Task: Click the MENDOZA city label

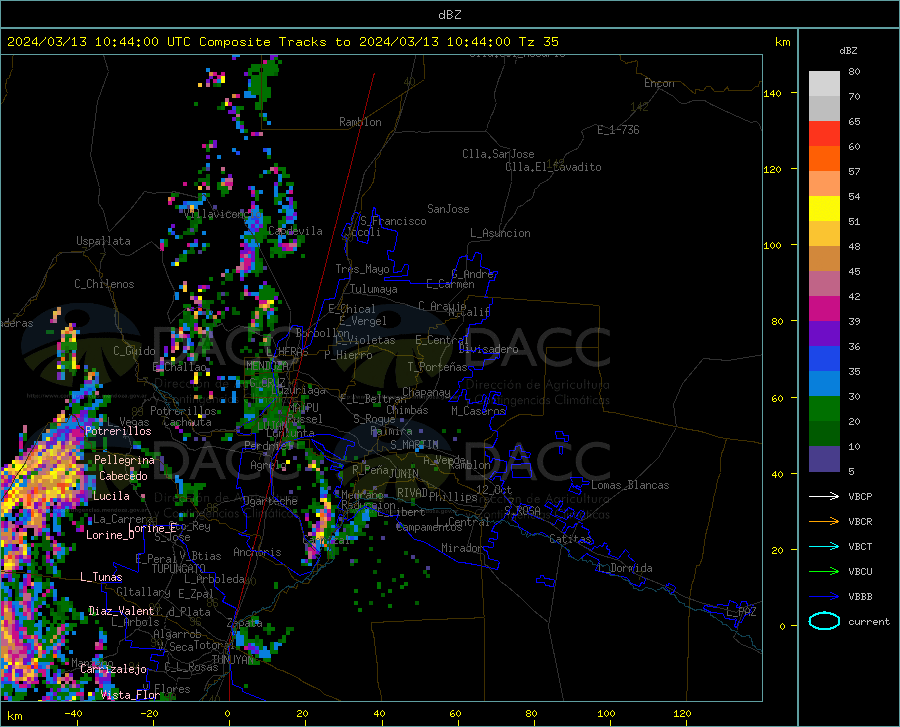Action: pyautogui.click(x=267, y=365)
